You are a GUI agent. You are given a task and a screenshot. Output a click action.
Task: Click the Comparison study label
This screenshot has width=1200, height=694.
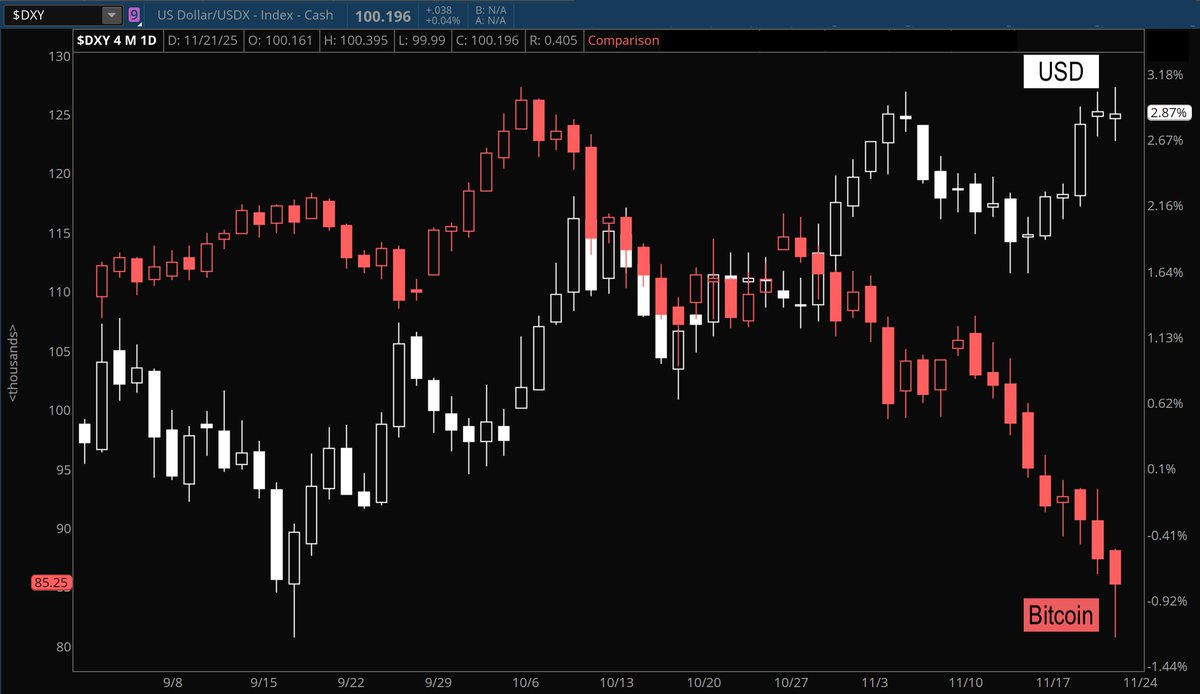pyautogui.click(x=624, y=41)
